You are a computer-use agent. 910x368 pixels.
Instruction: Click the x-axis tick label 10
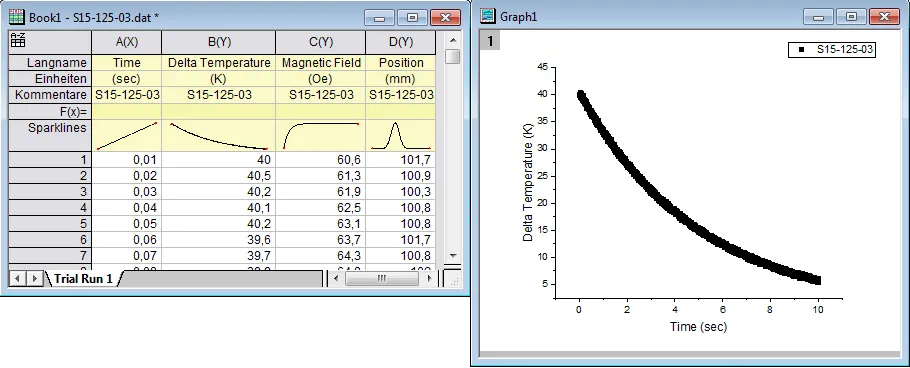click(818, 311)
